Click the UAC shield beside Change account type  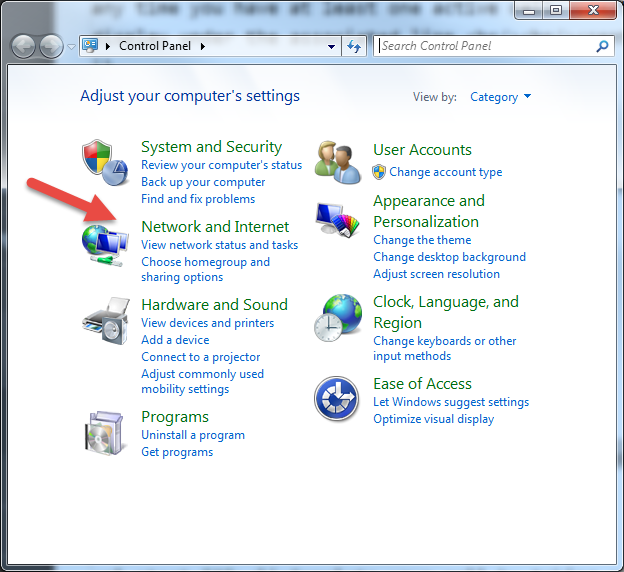tap(379, 172)
